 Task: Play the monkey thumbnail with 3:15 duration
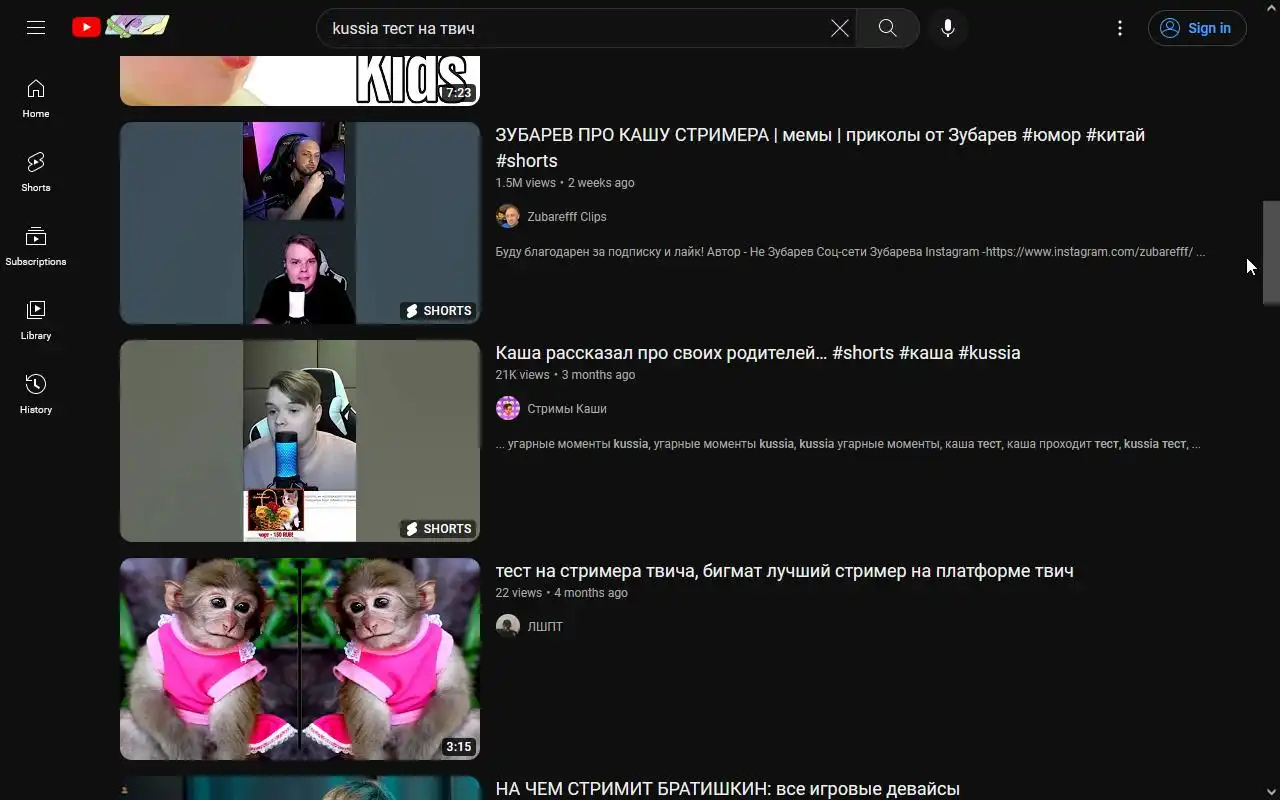[300, 659]
